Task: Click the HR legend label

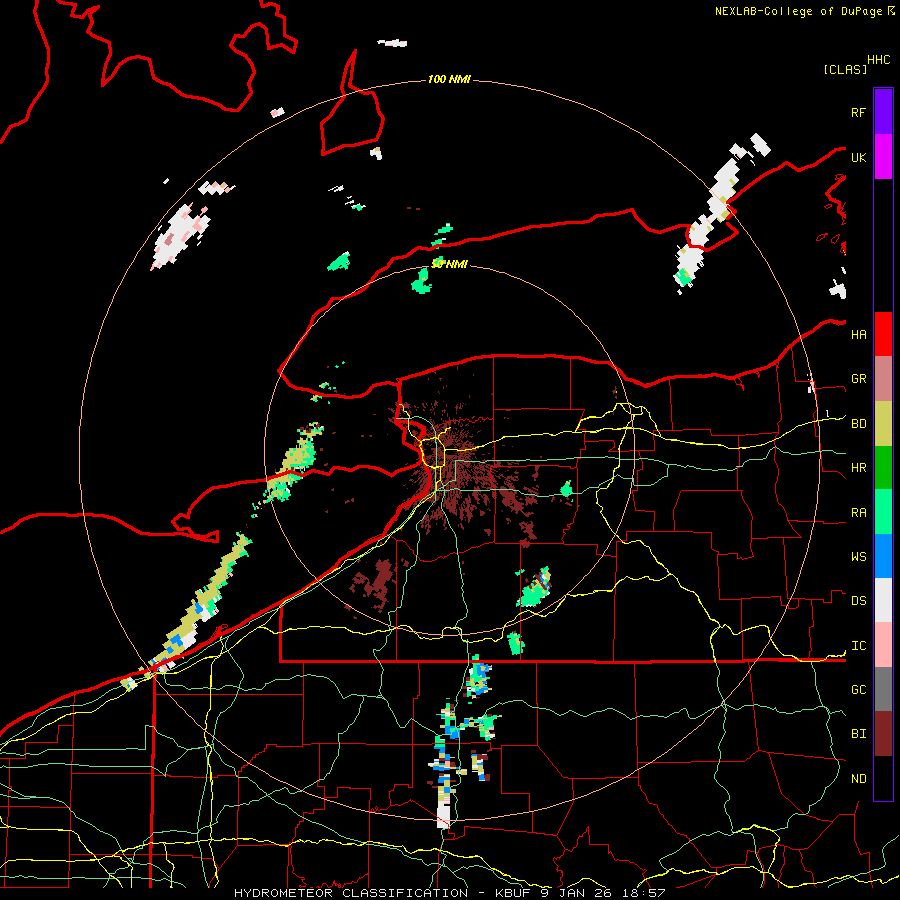Action: click(x=858, y=468)
